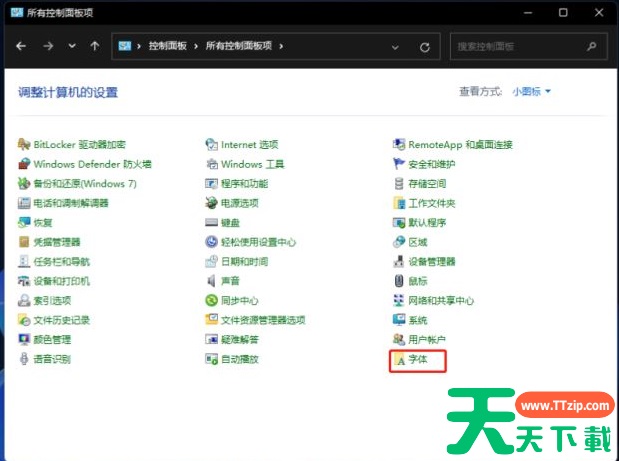Expand the address bar history dropdown

pyautogui.click(x=395, y=47)
